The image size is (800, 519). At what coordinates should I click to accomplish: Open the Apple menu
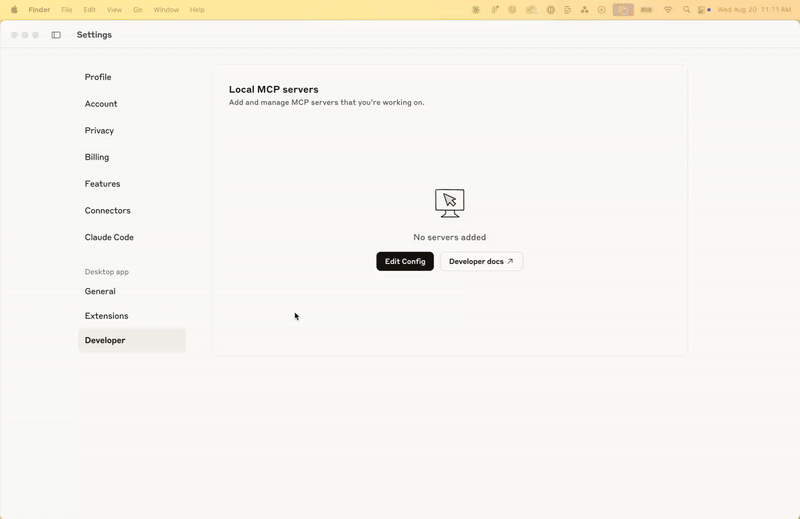(14, 10)
